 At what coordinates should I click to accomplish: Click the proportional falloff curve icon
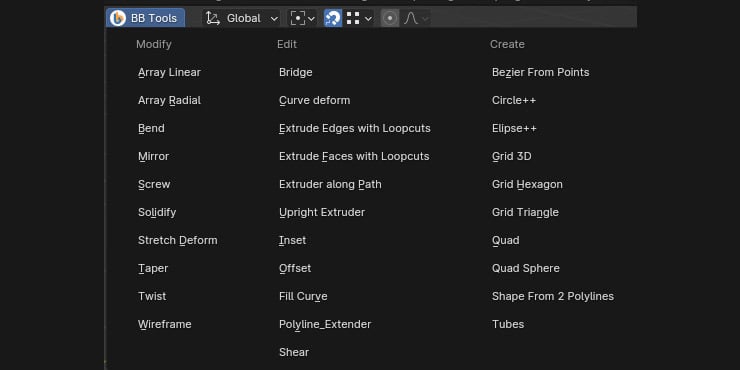pyautogui.click(x=411, y=18)
